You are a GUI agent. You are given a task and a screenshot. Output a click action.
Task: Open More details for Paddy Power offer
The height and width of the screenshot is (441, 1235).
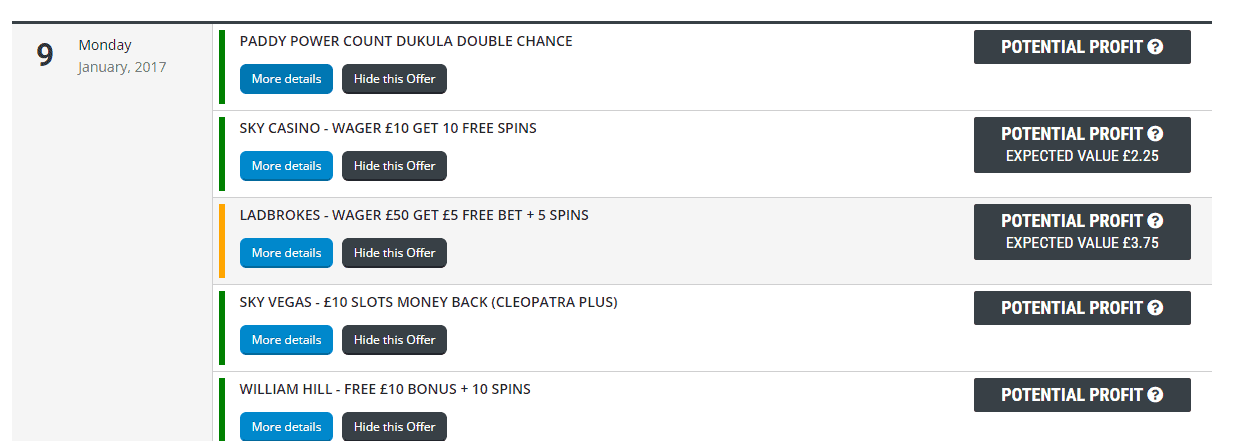286,79
